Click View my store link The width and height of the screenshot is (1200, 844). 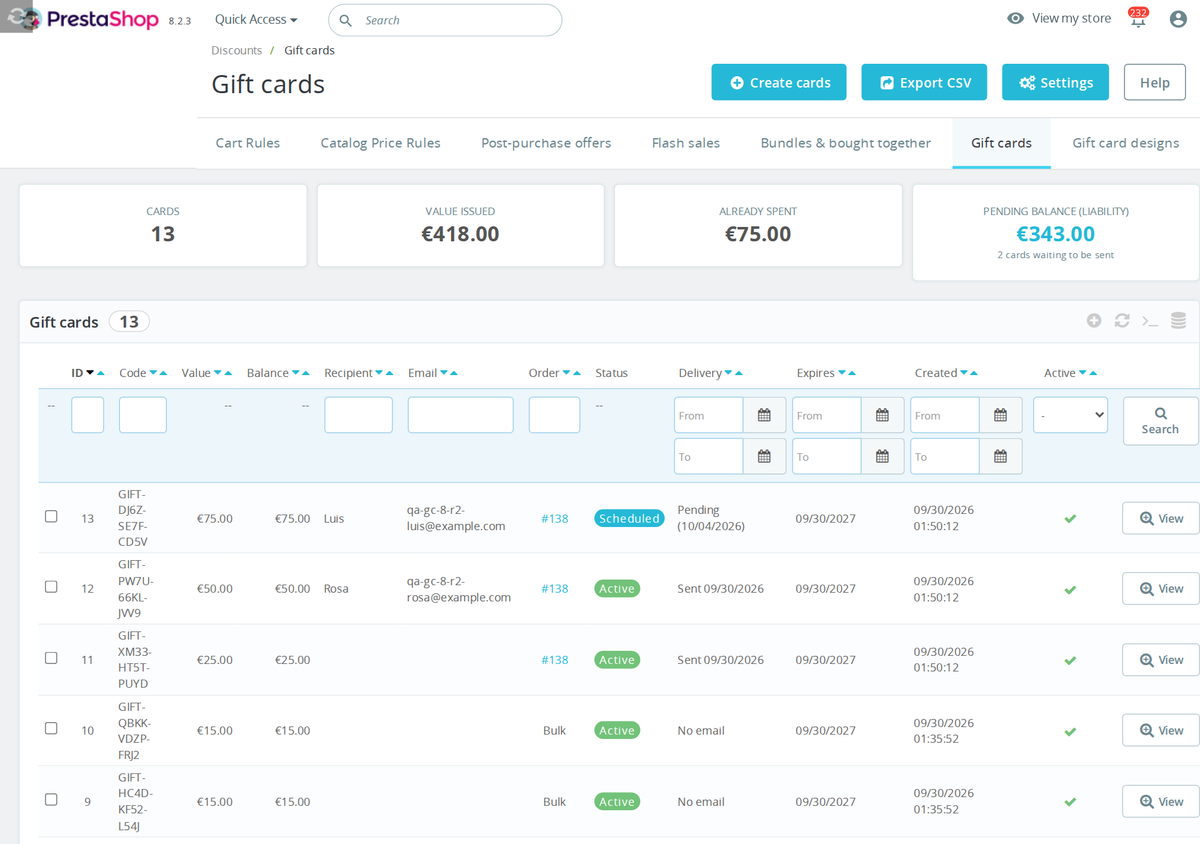click(x=1059, y=18)
